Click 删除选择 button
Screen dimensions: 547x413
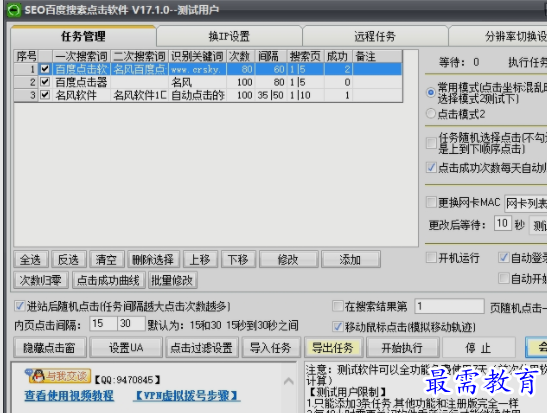[x=153, y=260]
